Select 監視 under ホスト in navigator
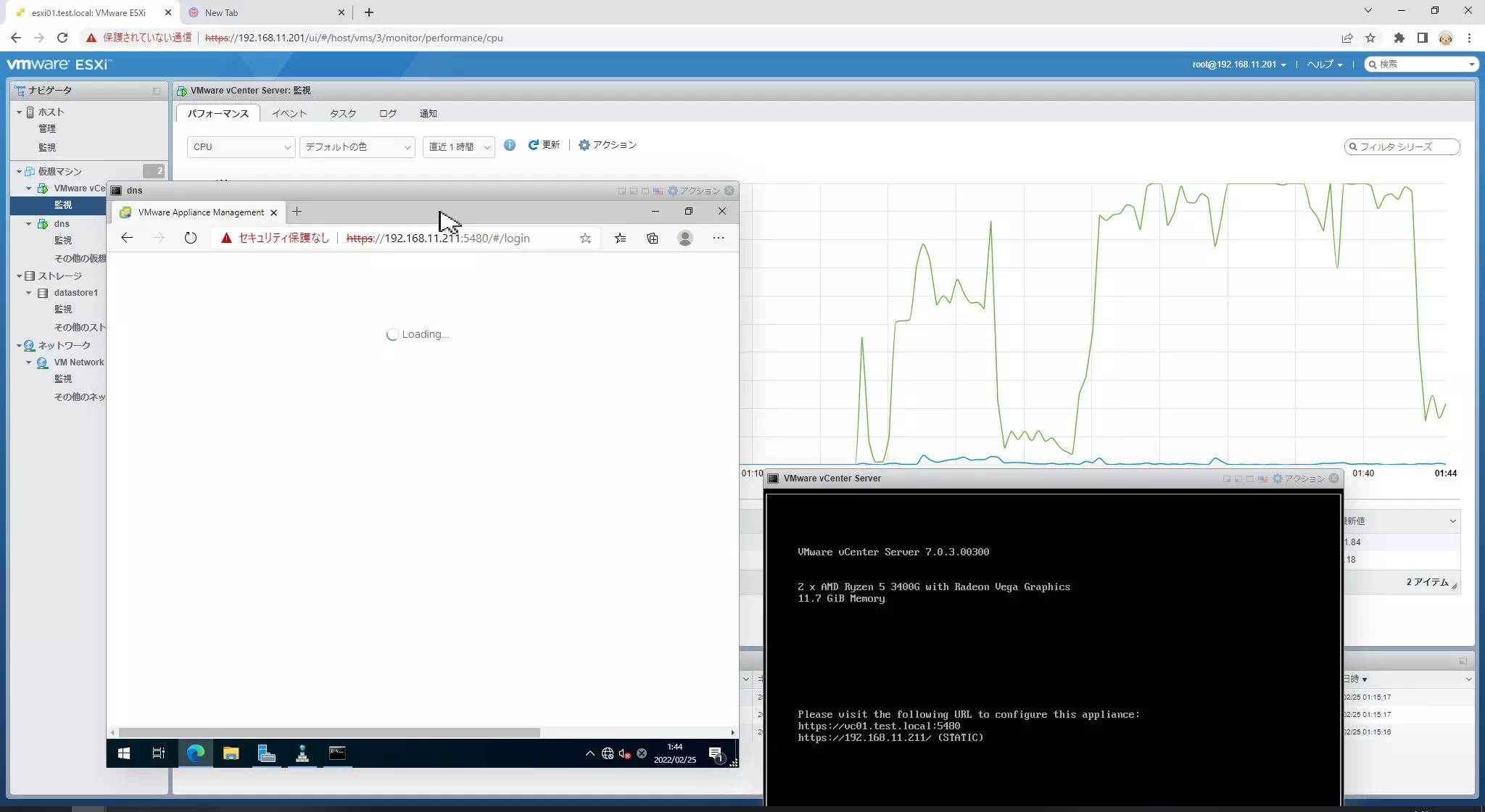1485x812 pixels. coord(47,147)
